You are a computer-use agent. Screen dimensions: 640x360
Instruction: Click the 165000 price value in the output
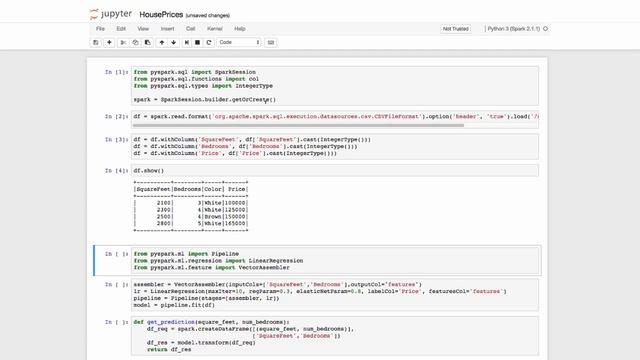[235, 224]
